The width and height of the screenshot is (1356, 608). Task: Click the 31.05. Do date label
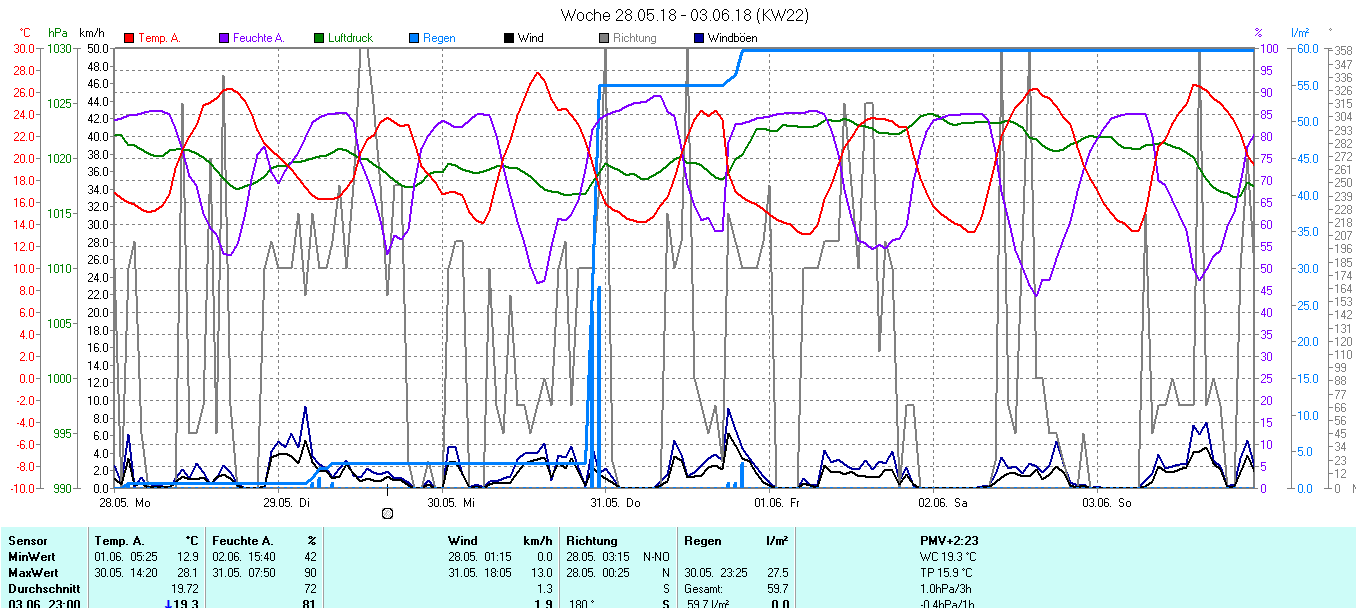pyautogui.click(x=616, y=503)
